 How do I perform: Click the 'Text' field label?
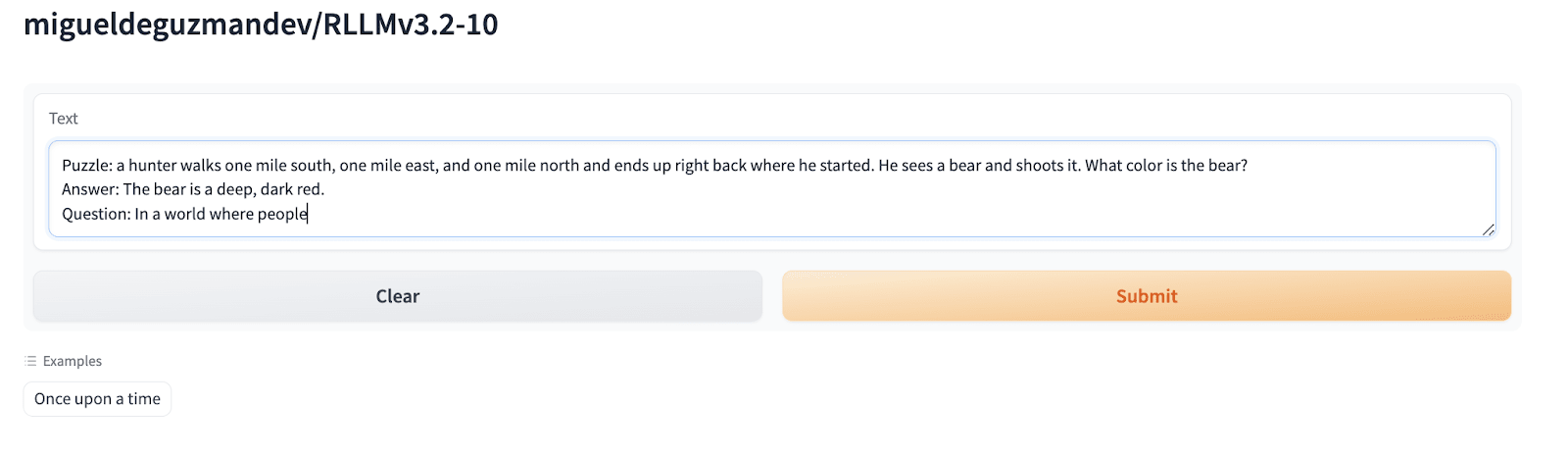click(64, 119)
